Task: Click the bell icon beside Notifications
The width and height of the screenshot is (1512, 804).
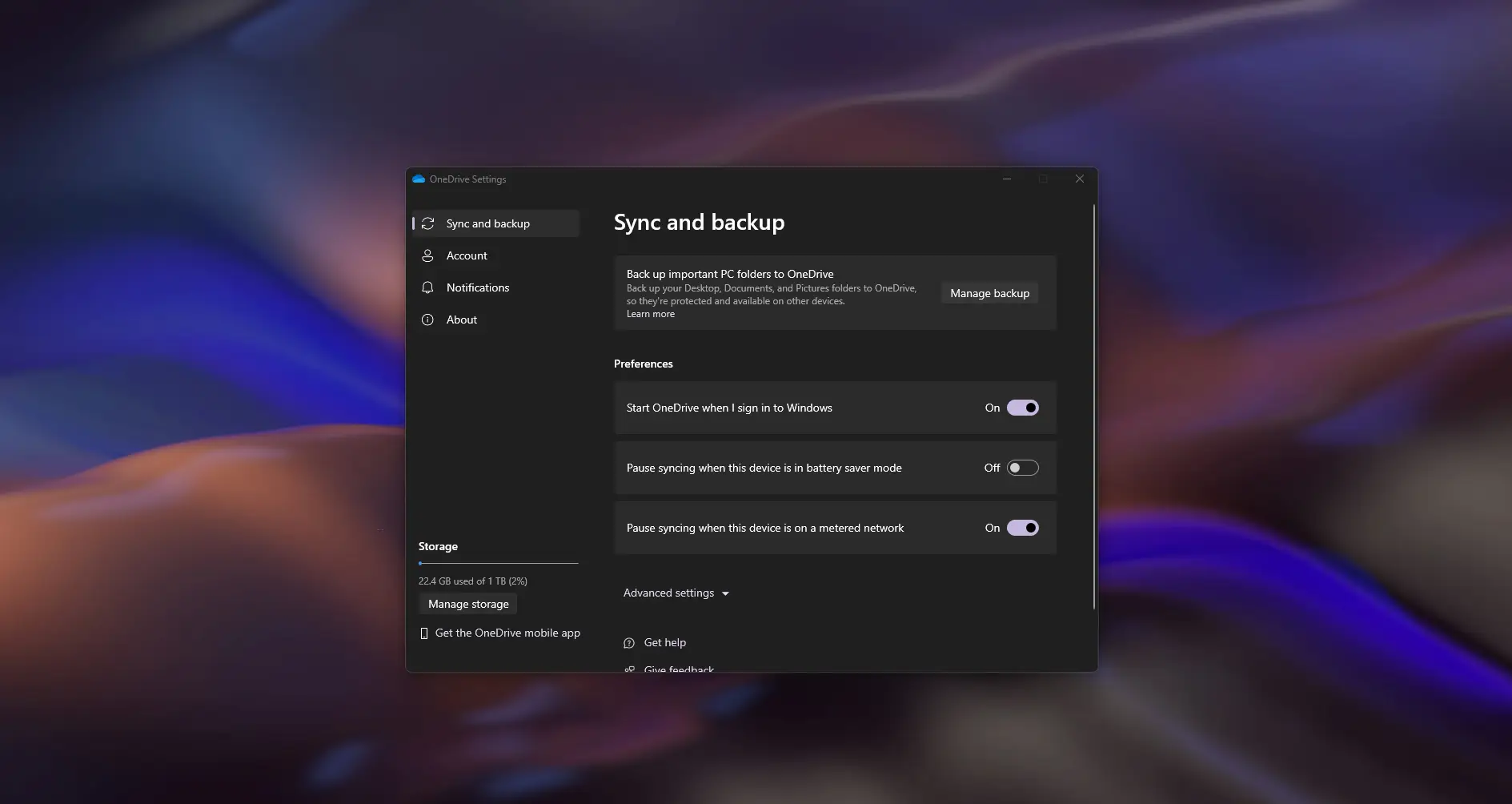Action: click(428, 287)
